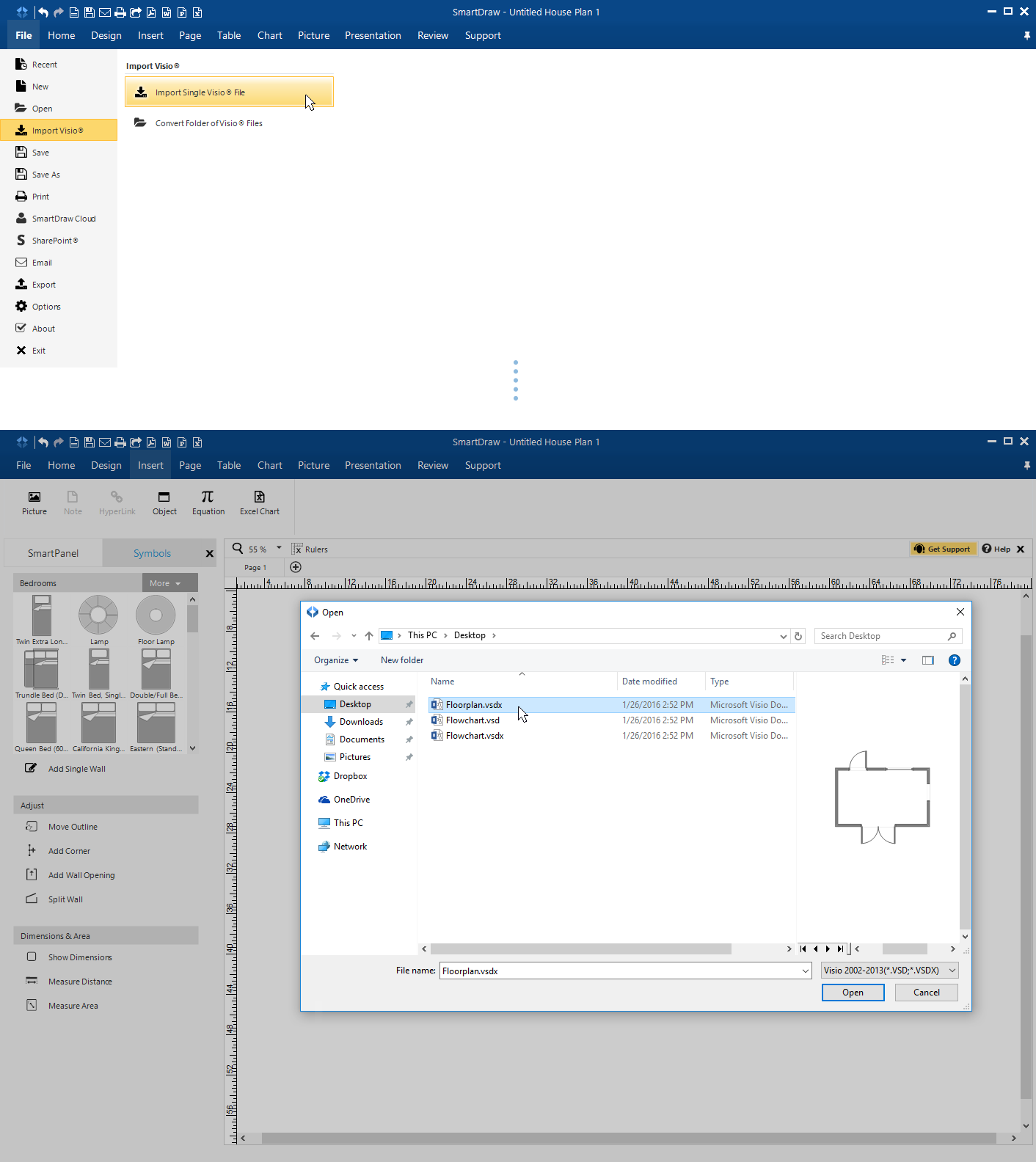Insert a Picture from lower window ribbon
Image resolution: width=1036 pixels, height=1162 pixels.
[x=34, y=503]
